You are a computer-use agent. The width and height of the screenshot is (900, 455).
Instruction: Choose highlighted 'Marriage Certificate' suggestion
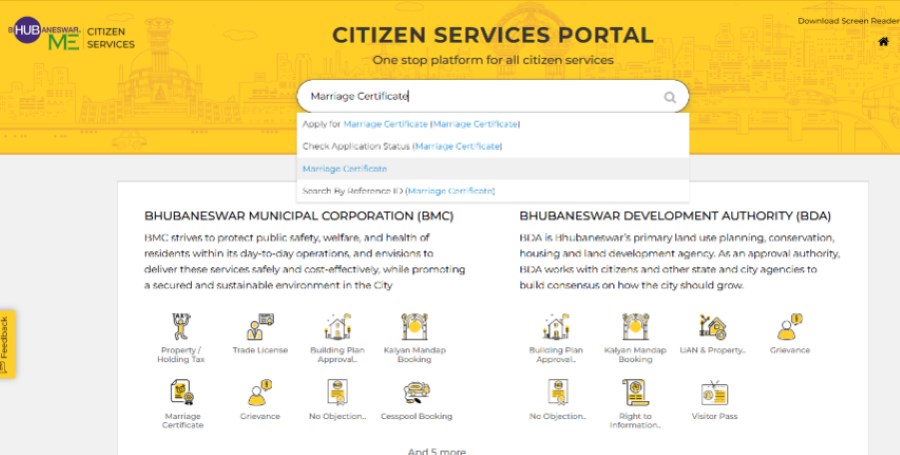tap(492, 169)
